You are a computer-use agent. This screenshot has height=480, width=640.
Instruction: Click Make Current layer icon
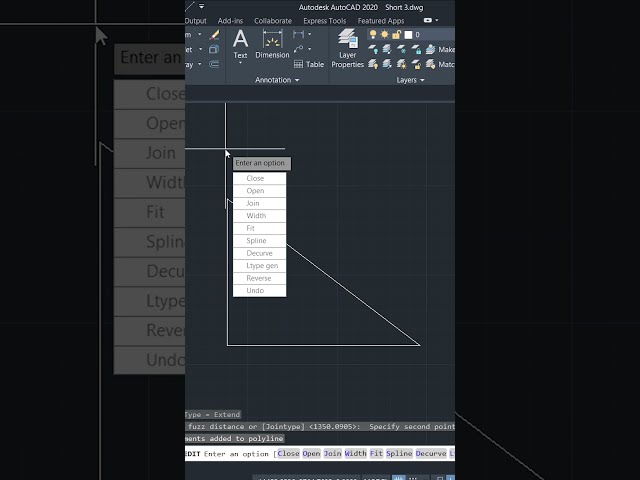(x=431, y=49)
